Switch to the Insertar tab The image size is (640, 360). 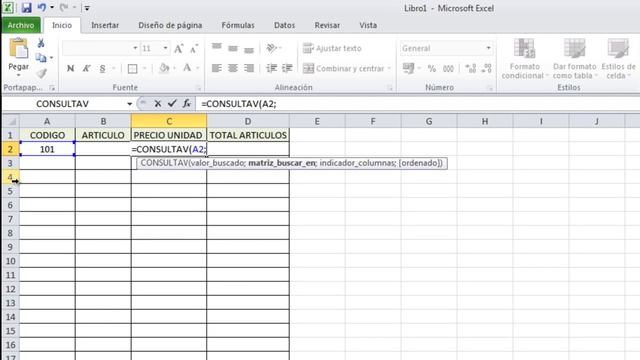point(105,25)
